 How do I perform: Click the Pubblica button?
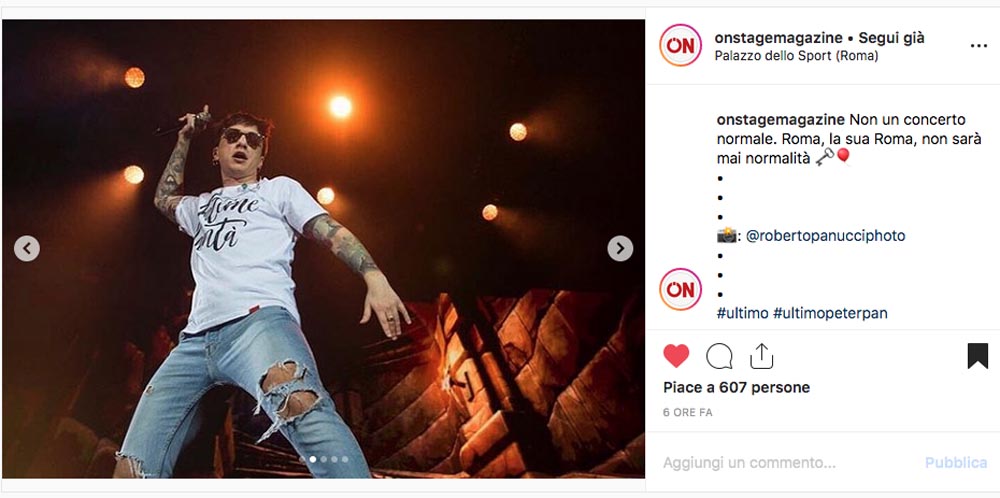pos(955,463)
